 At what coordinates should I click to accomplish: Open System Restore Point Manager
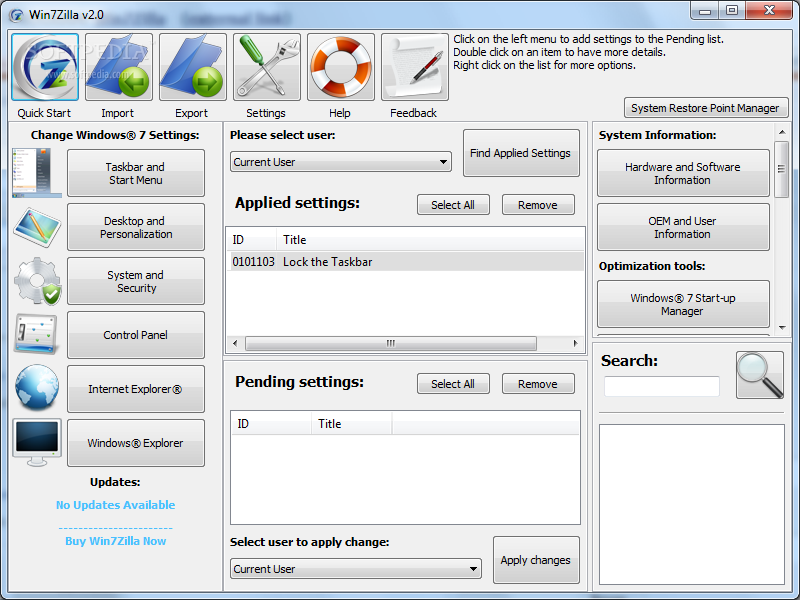pos(706,108)
